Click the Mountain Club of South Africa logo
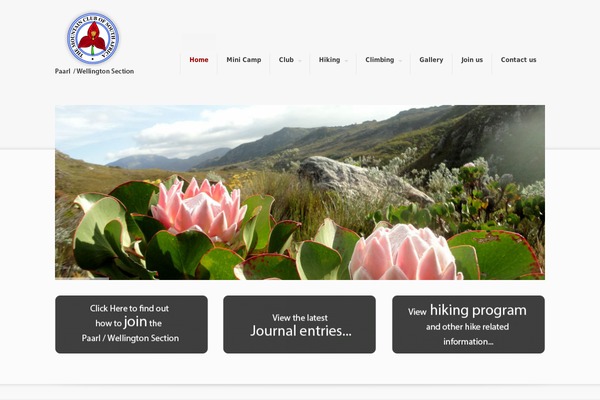 click(x=93, y=38)
